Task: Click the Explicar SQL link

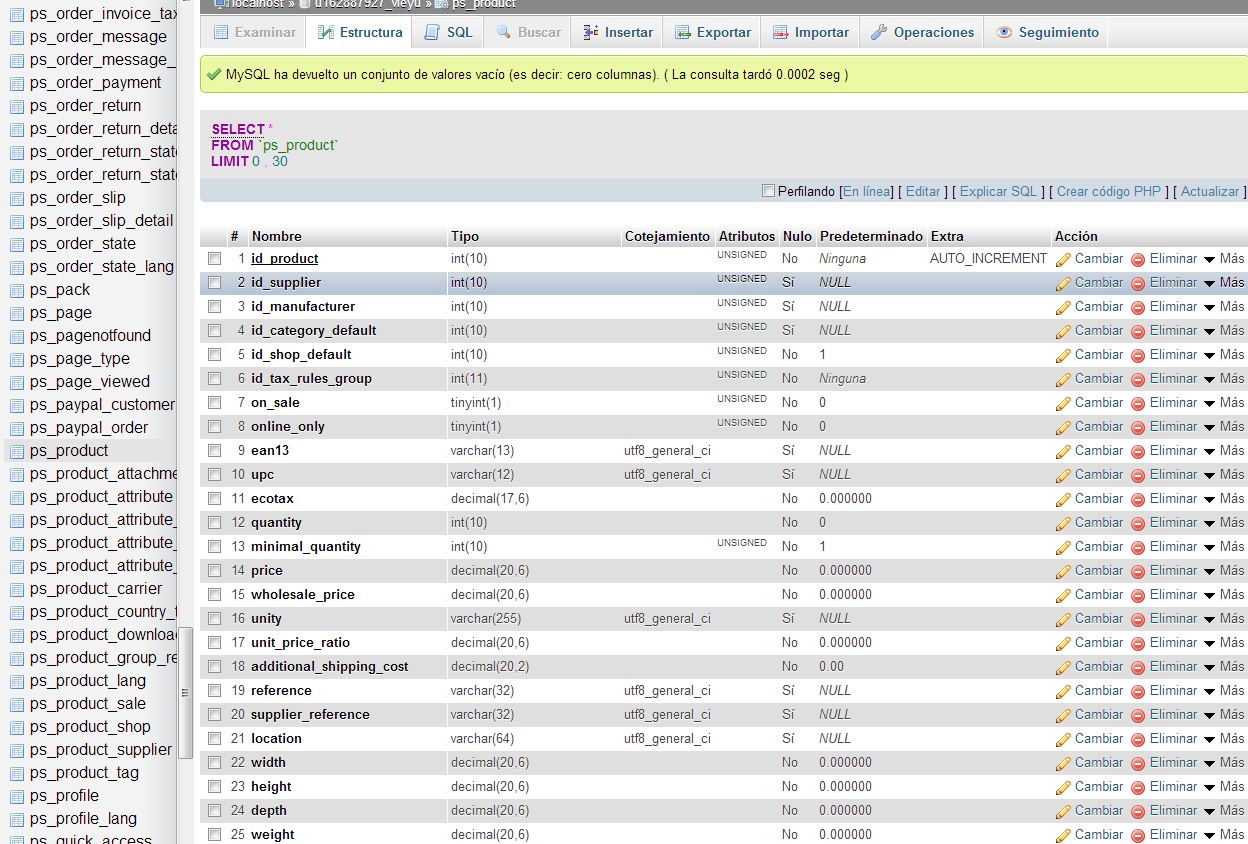Action: [998, 191]
